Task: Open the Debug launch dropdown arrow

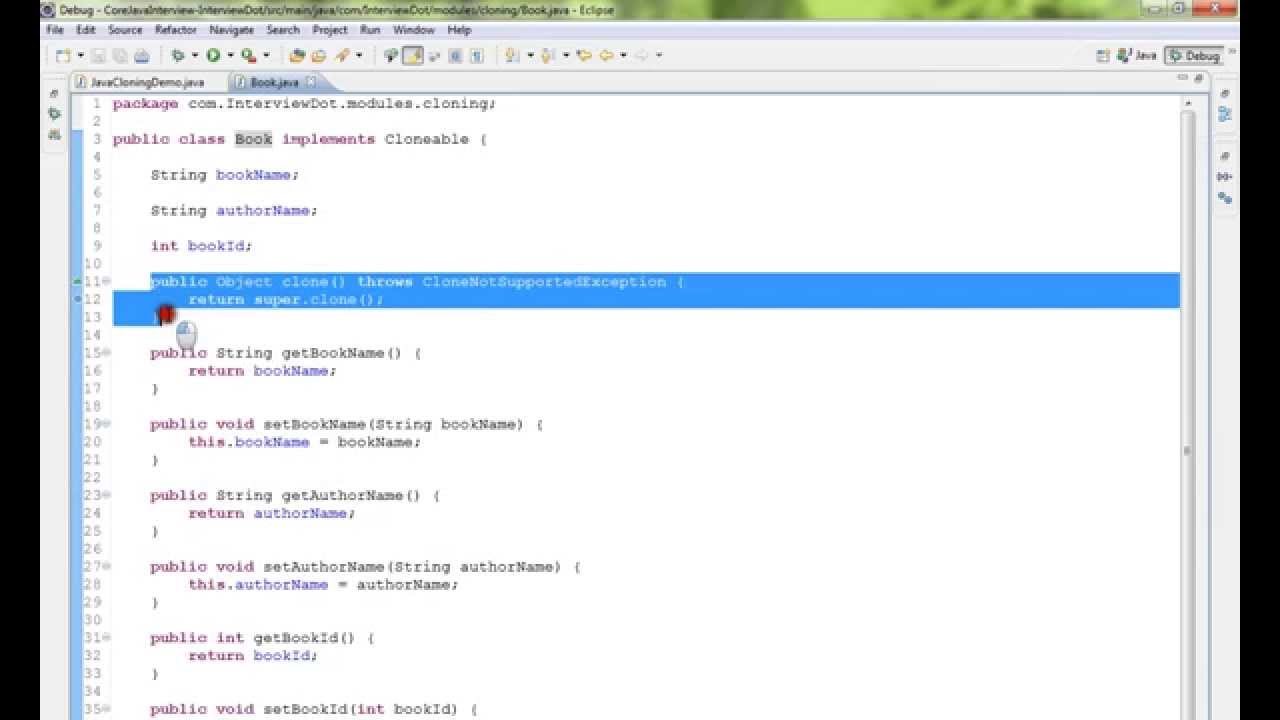Action: coord(195,56)
